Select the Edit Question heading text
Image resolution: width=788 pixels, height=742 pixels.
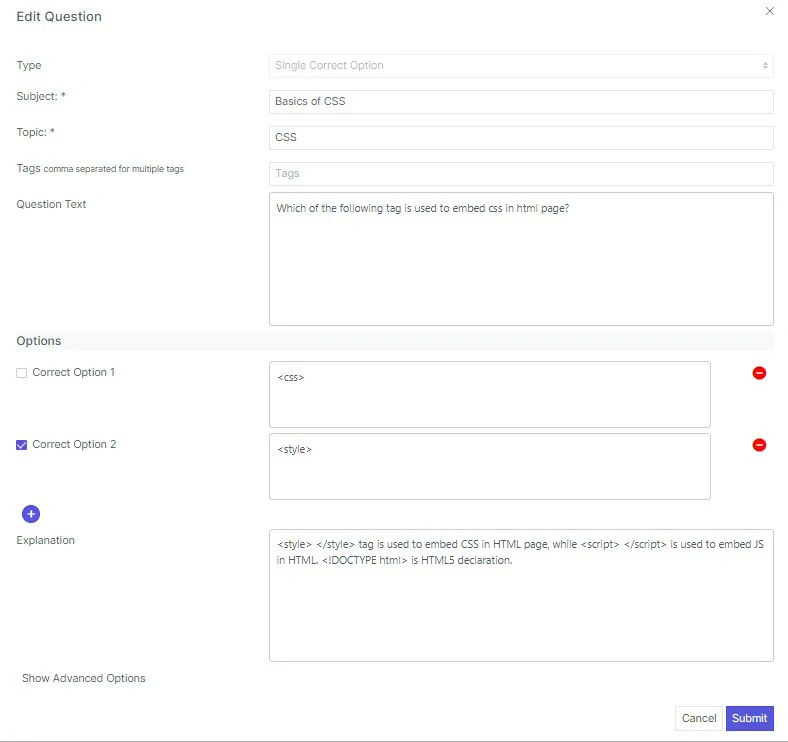[59, 17]
